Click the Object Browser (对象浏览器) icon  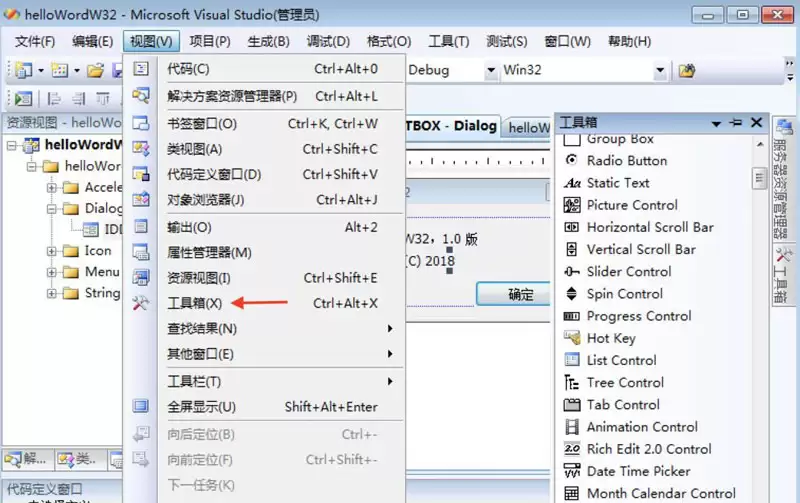tap(141, 199)
